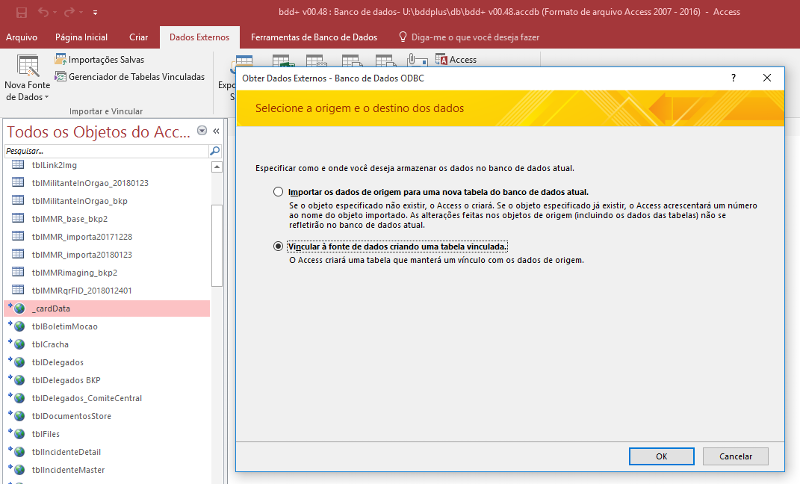Click the lightbulb Diga-me icon

coord(403,37)
